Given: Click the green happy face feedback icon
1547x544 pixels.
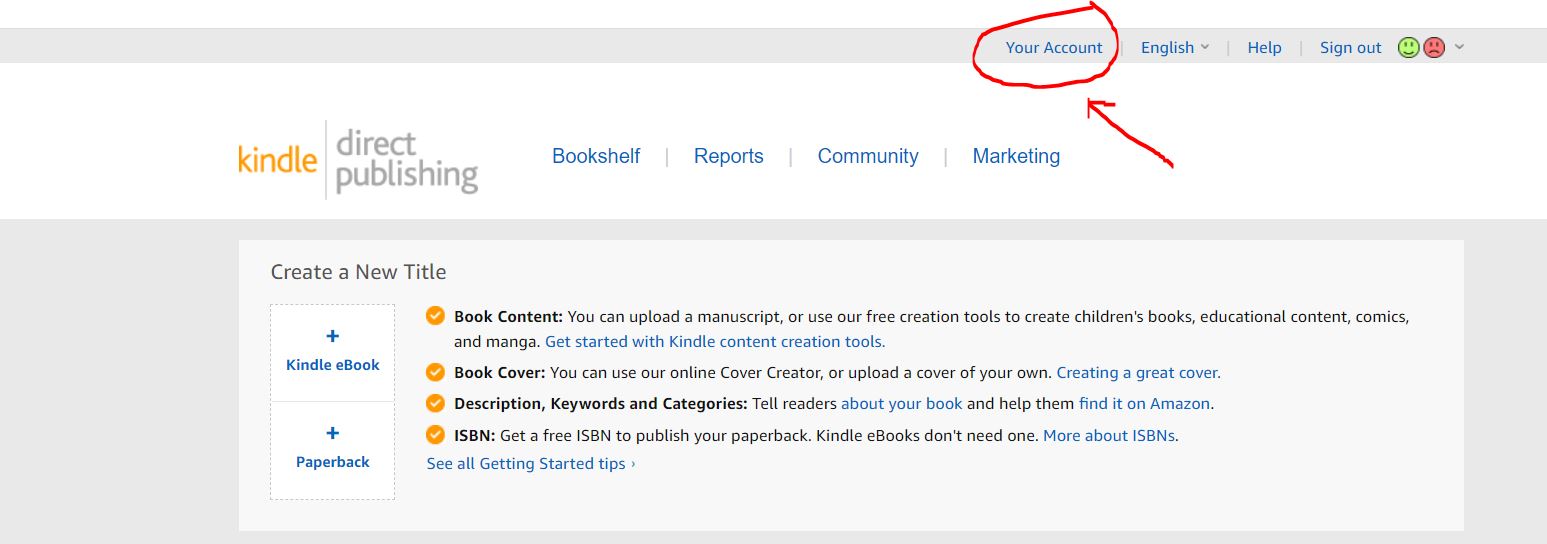Looking at the screenshot, I should tap(1409, 47).
